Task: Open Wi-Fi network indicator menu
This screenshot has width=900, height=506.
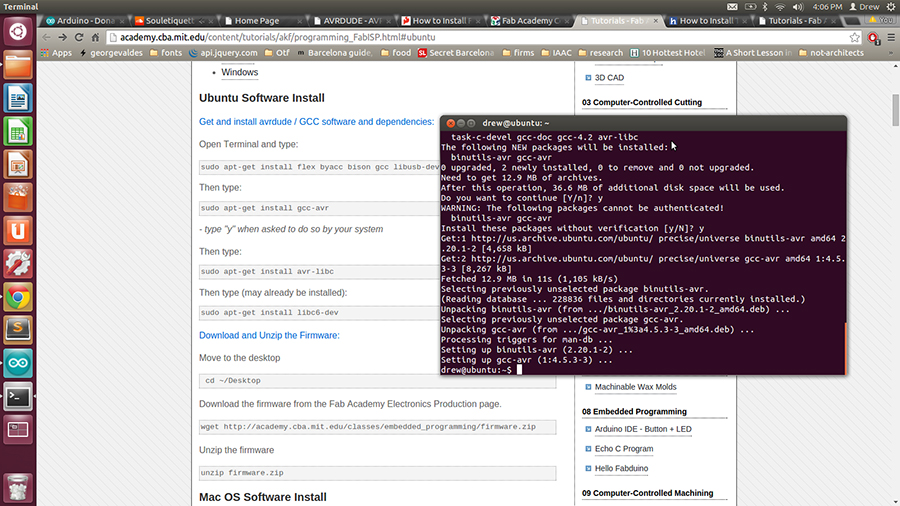Action: click(x=780, y=7)
